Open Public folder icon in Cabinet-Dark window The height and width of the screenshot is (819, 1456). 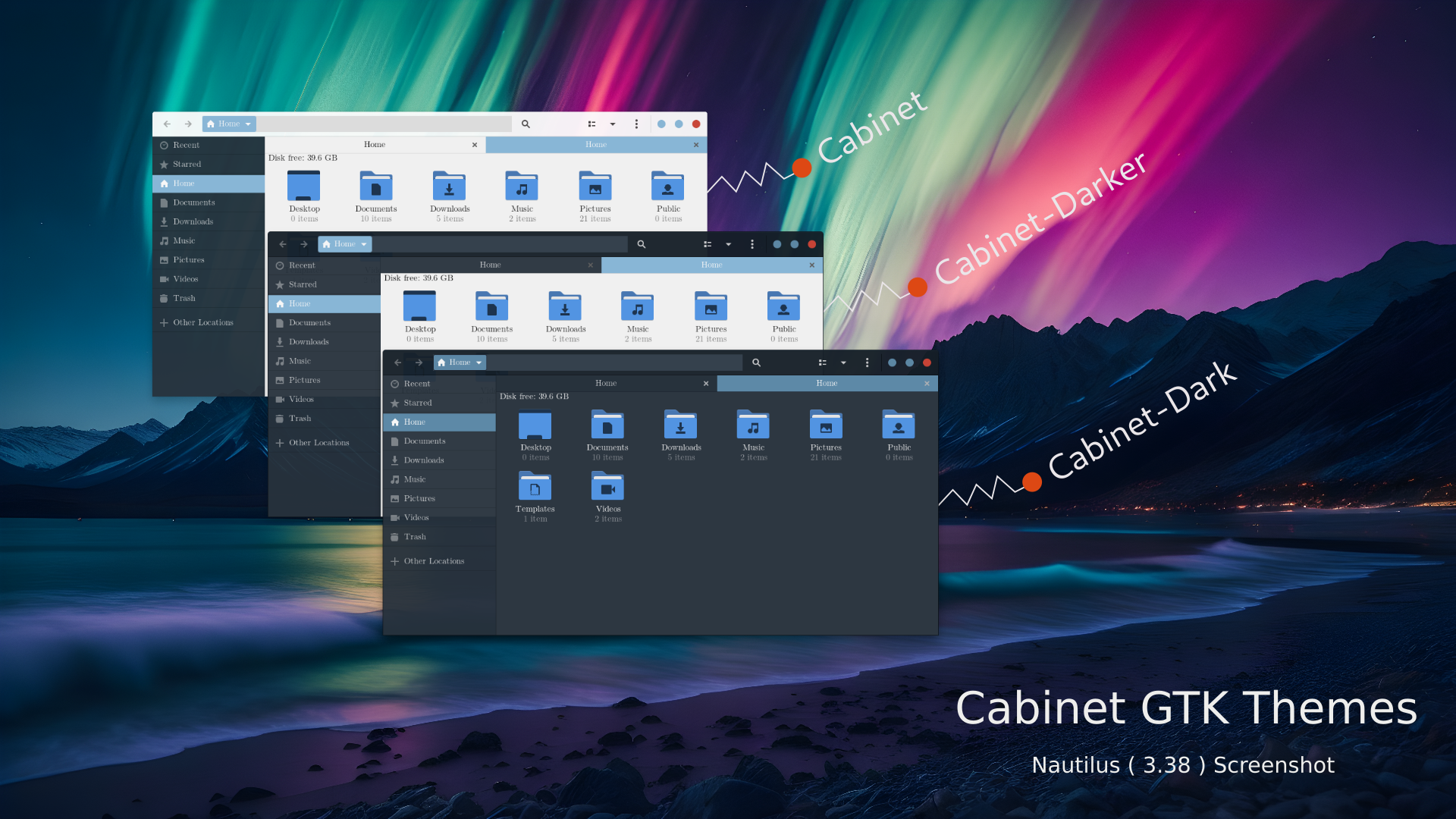pos(899,425)
